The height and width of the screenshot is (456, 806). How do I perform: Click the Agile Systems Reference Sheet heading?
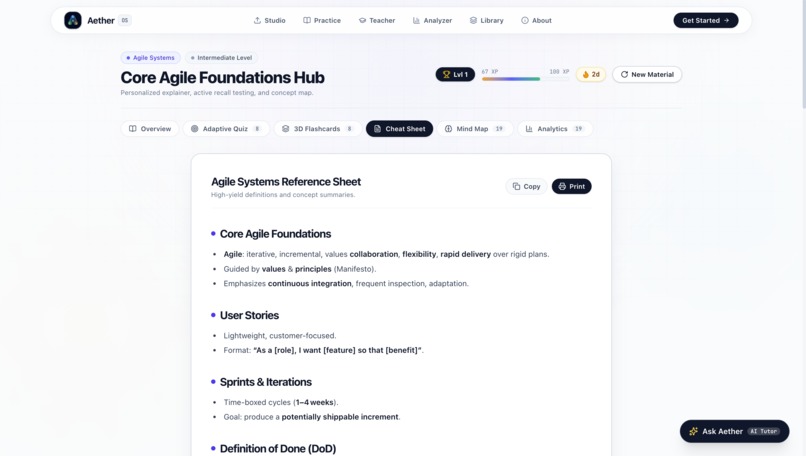pos(286,181)
